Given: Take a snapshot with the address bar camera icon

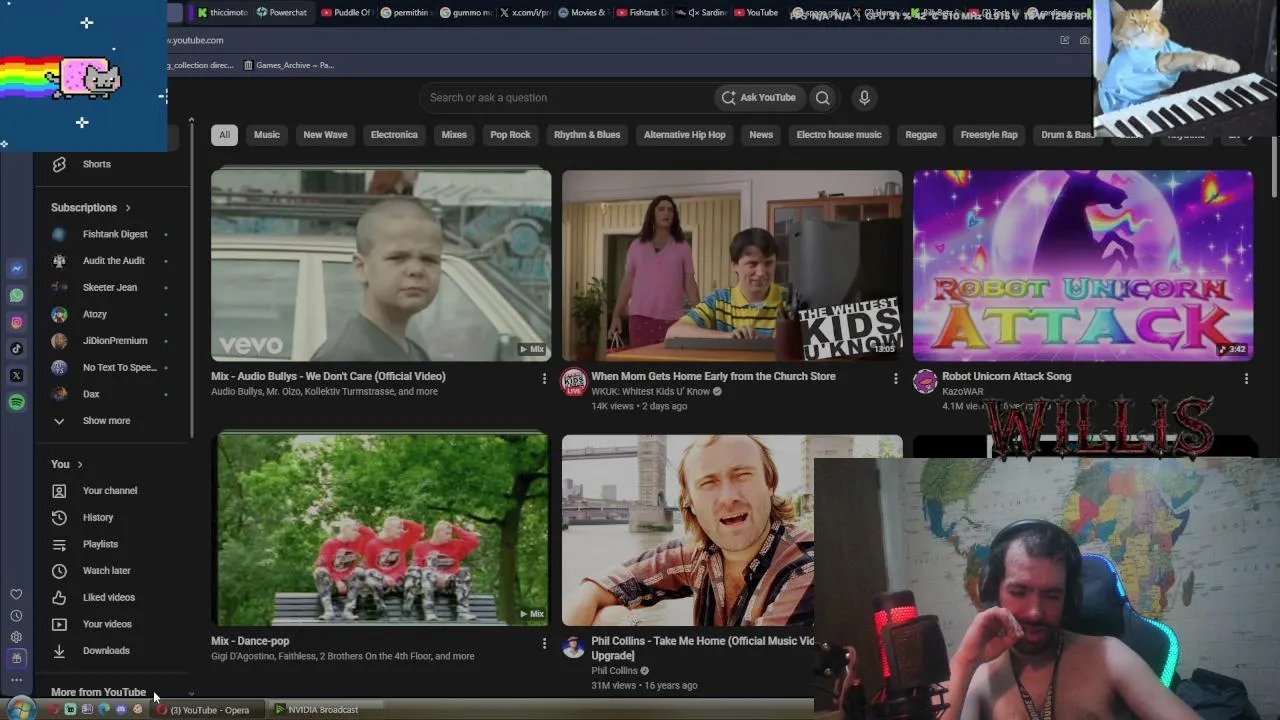Looking at the screenshot, I should [1084, 40].
